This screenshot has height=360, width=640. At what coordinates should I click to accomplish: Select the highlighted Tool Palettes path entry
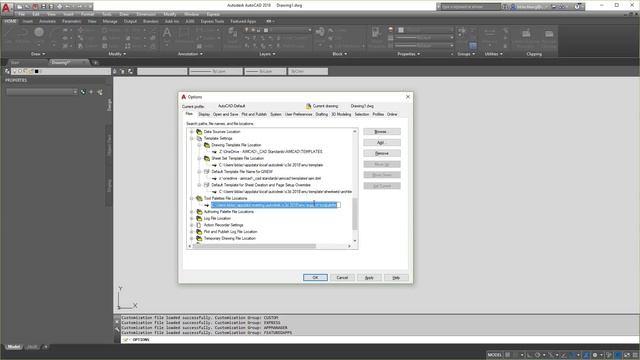coord(275,205)
